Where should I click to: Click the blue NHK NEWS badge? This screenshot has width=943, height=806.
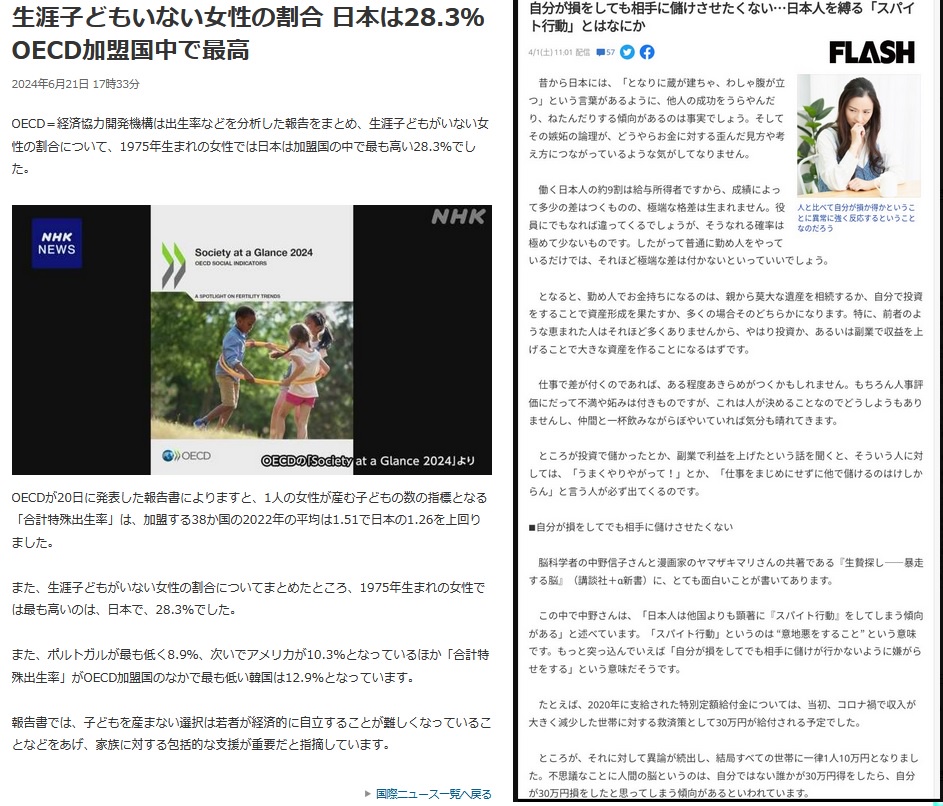click(57, 243)
